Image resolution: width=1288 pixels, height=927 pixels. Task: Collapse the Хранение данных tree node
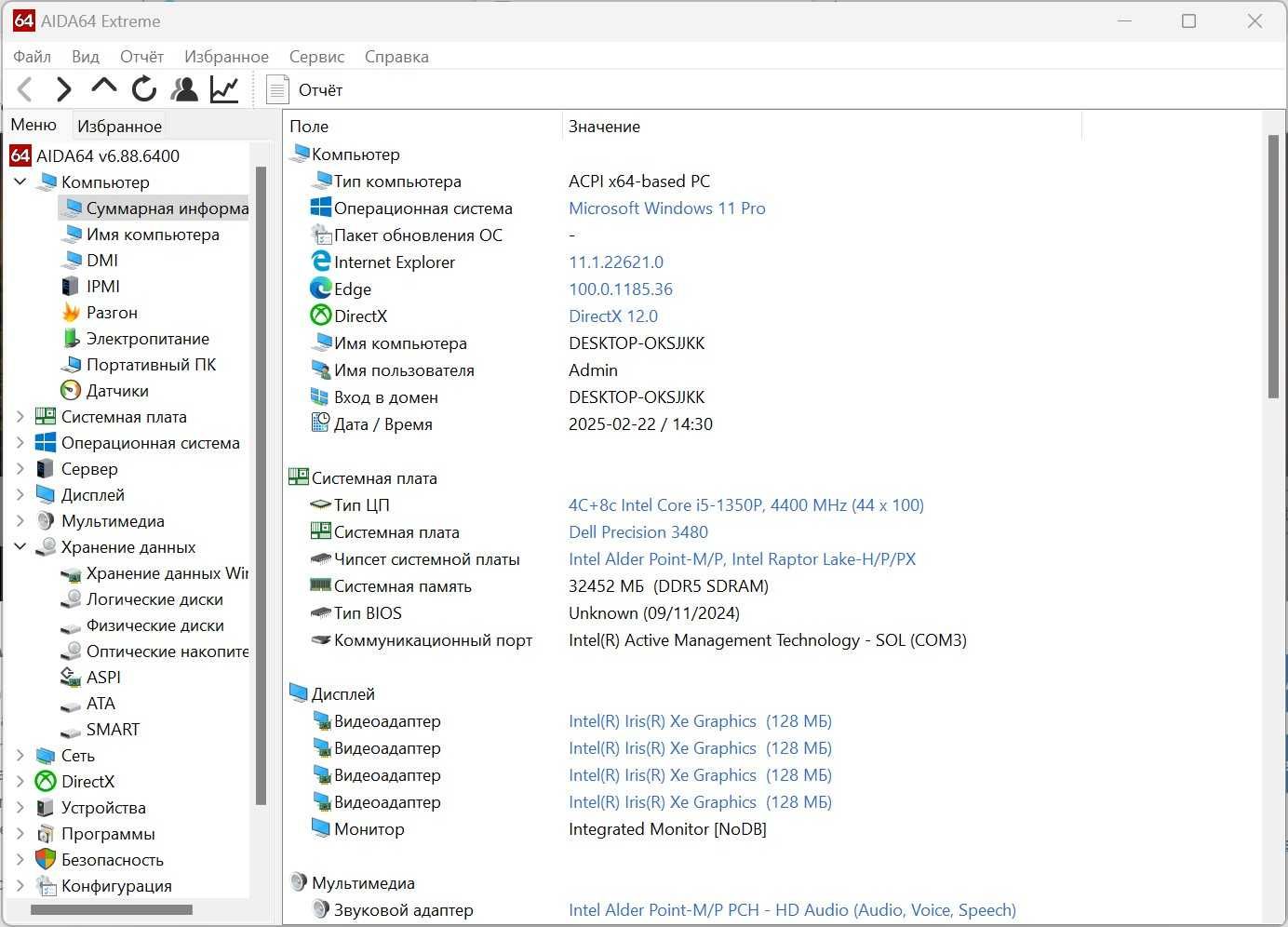20,547
